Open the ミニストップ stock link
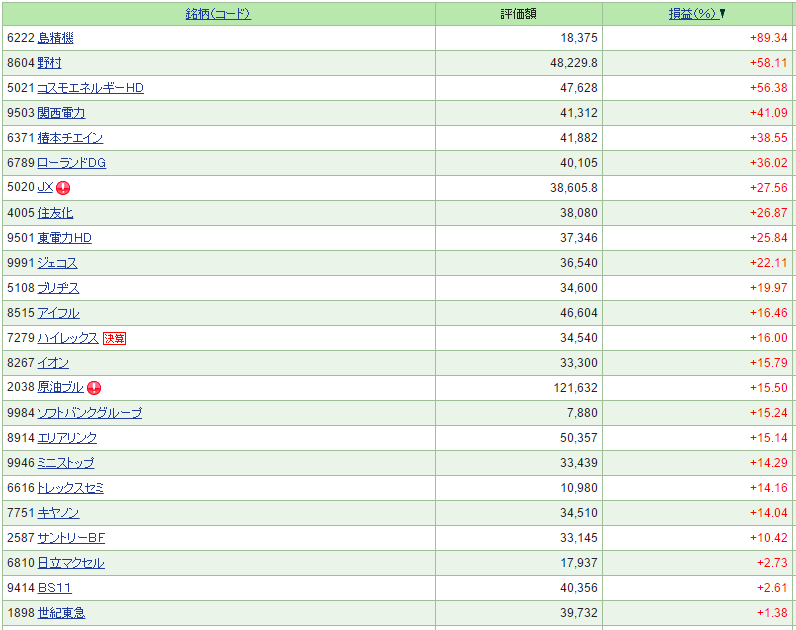Viewport: 796px width, 630px height. [x=66, y=462]
